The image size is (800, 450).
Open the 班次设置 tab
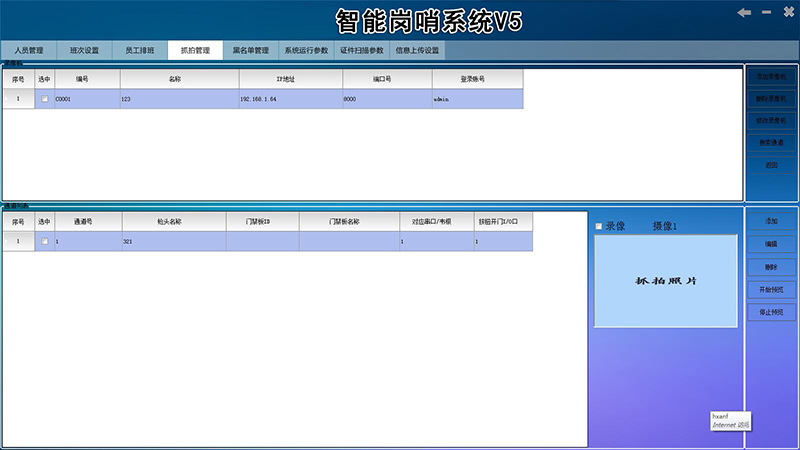tap(84, 50)
